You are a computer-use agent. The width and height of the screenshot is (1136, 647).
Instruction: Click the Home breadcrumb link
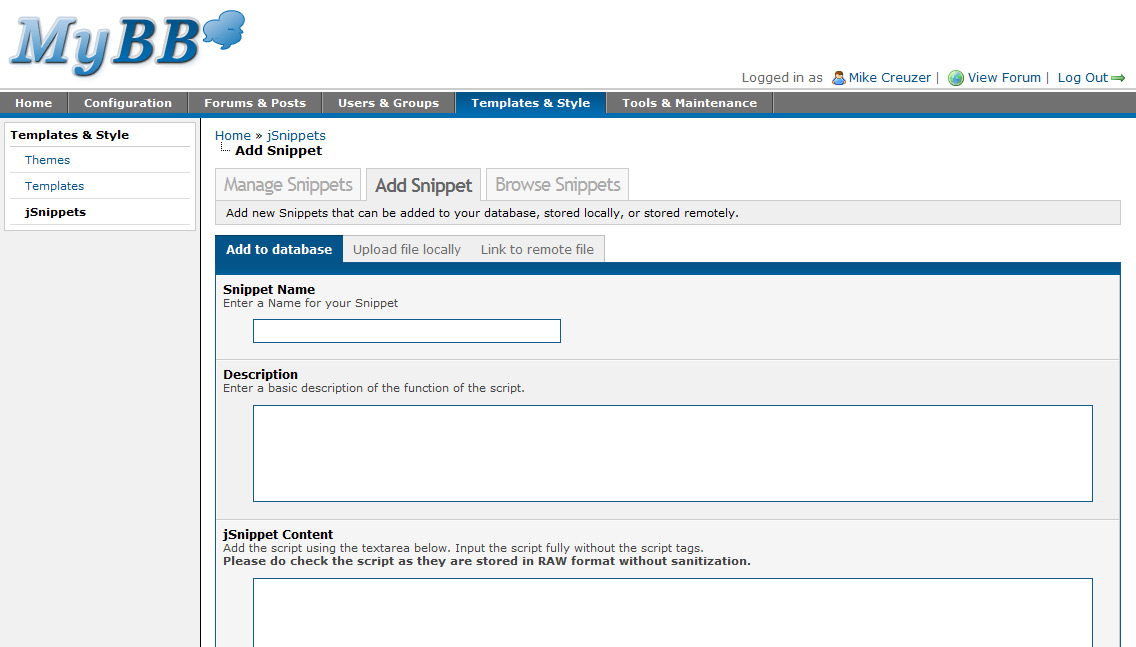click(232, 135)
